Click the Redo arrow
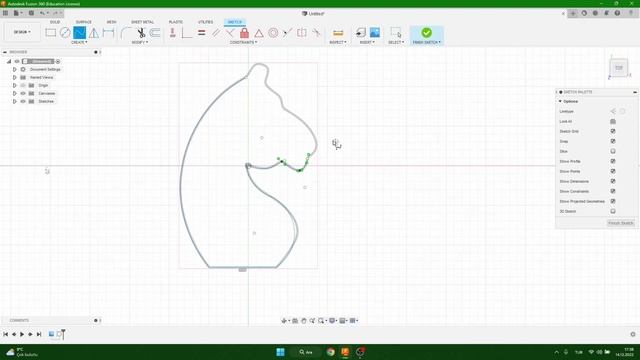The width and height of the screenshot is (640, 360). pos(56,13)
